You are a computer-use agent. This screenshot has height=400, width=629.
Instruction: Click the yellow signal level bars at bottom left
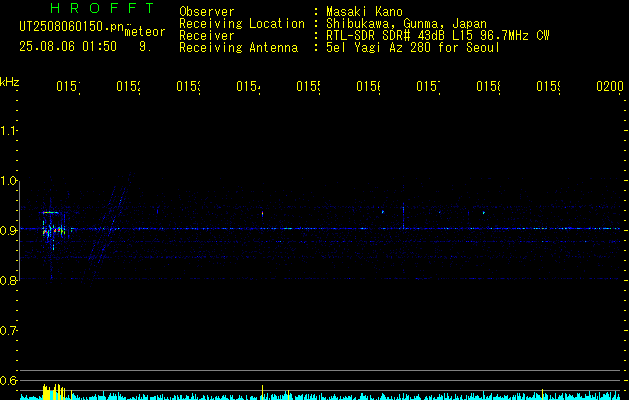pos(54,392)
